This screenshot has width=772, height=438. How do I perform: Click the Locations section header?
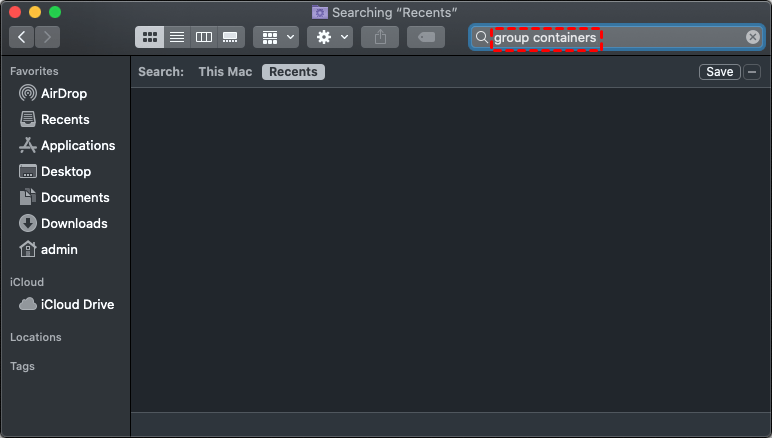(x=35, y=337)
